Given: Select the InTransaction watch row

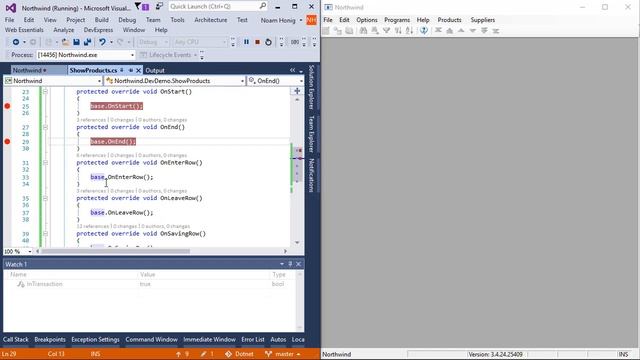Looking at the screenshot, I should pos(151,284).
